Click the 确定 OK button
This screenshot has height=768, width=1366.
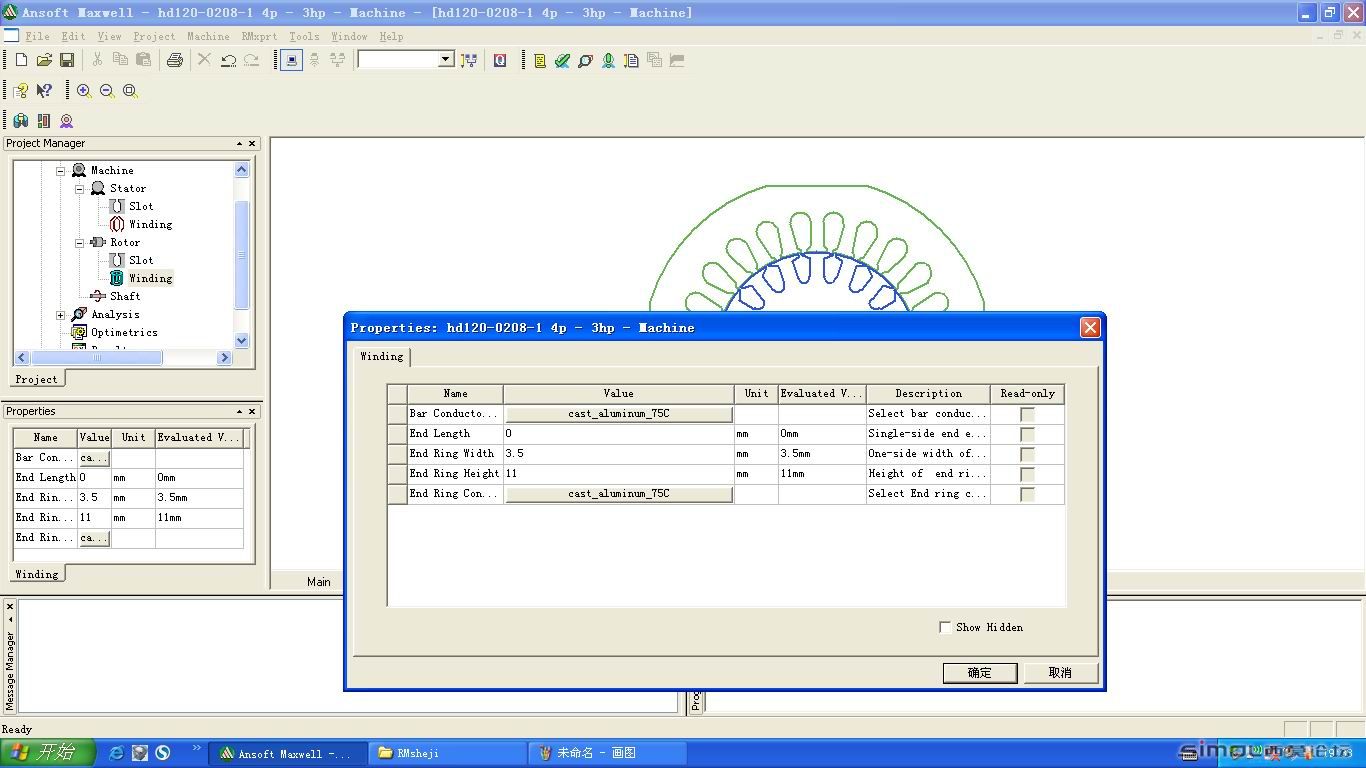(980, 673)
